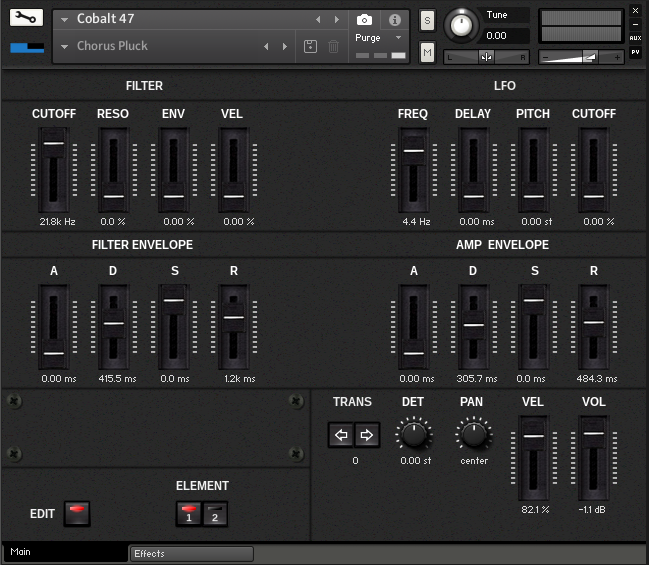Open instrument edit mode with the wrench icon
649x565 pixels.
click(x=26, y=18)
